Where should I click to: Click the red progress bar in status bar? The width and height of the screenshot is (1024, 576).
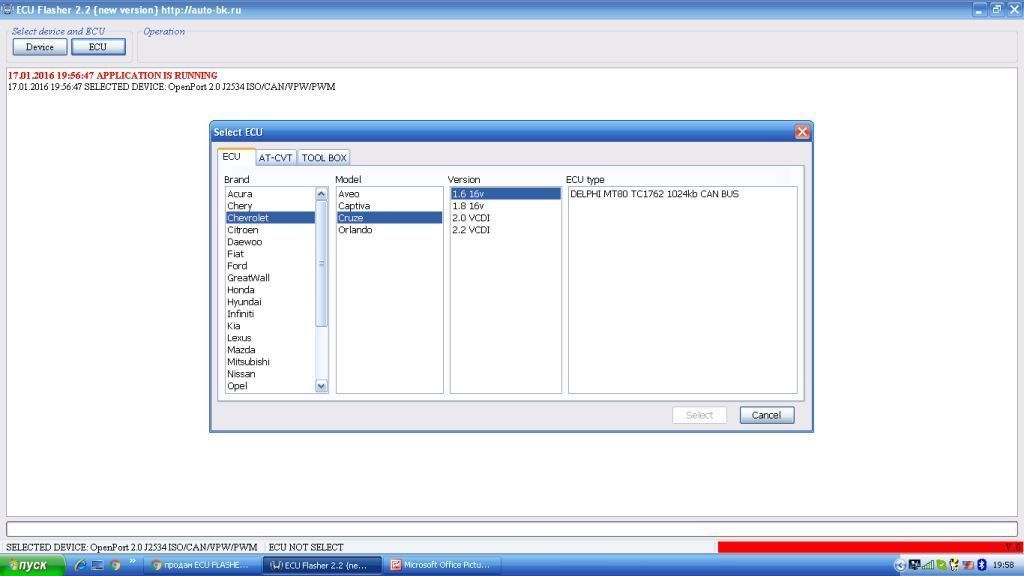[869, 547]
